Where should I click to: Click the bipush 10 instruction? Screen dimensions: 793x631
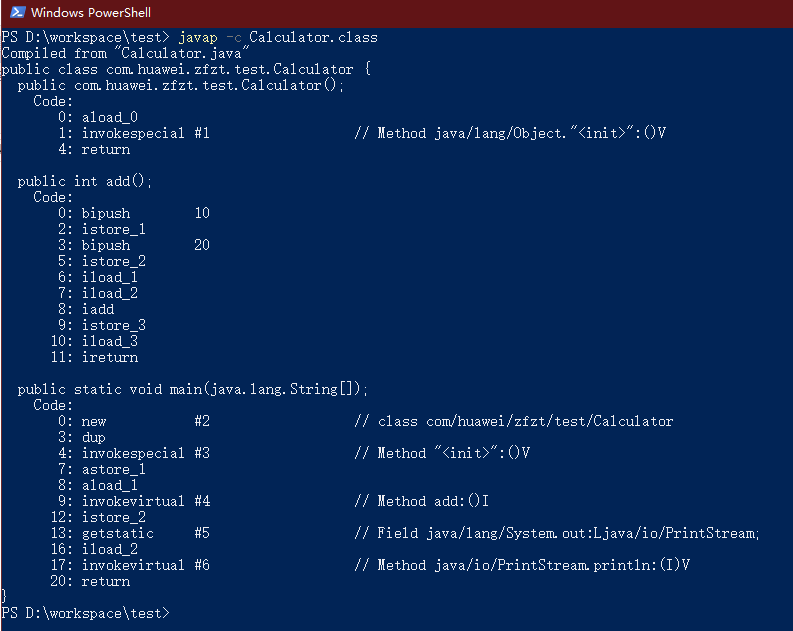(145, 213)
